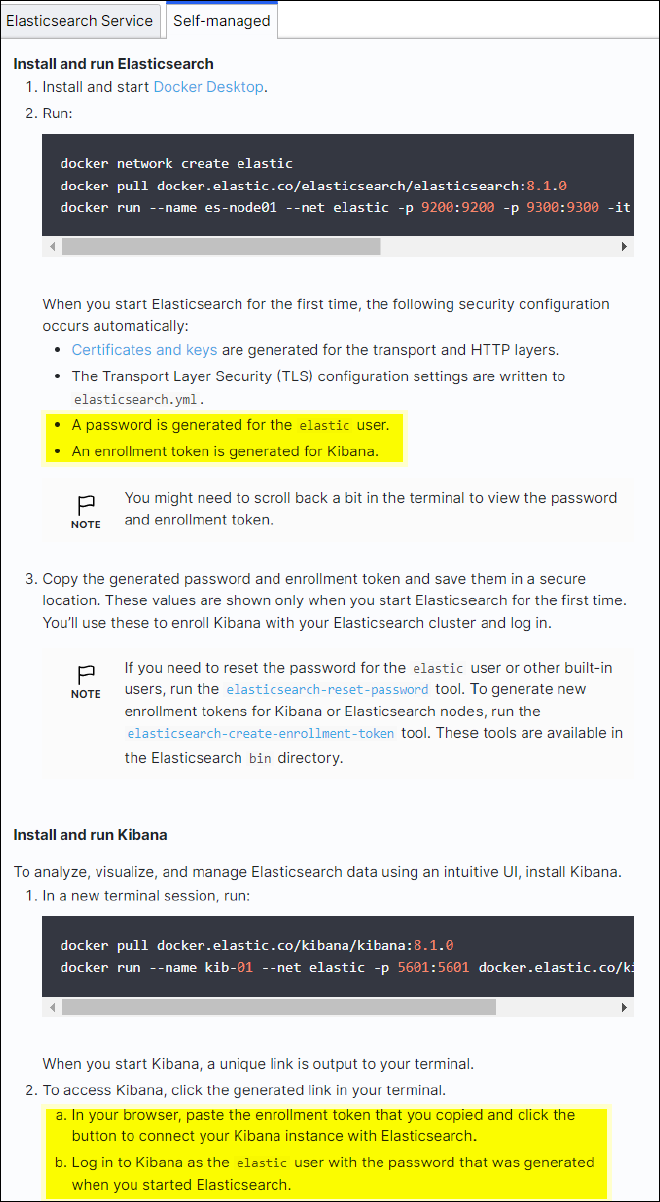Click the "docker network create elastic" code line
This screenshot has width=660, height=1202.
[x=176, y=163]
